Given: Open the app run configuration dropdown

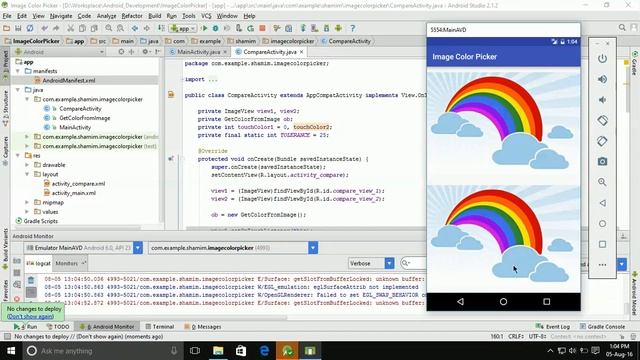Looking at the screenshot, I should (184, 28).
